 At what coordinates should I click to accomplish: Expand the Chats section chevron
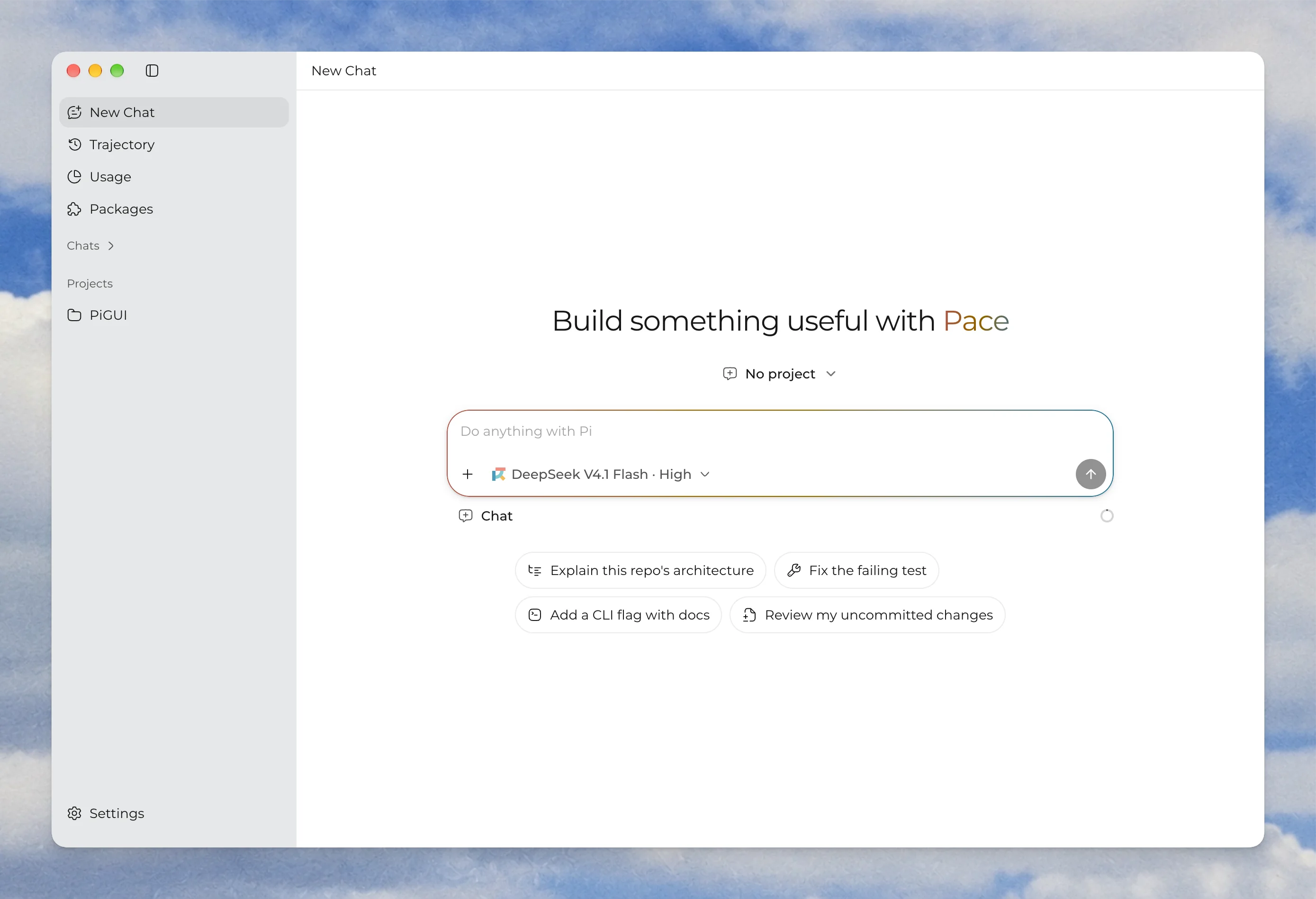111,246
